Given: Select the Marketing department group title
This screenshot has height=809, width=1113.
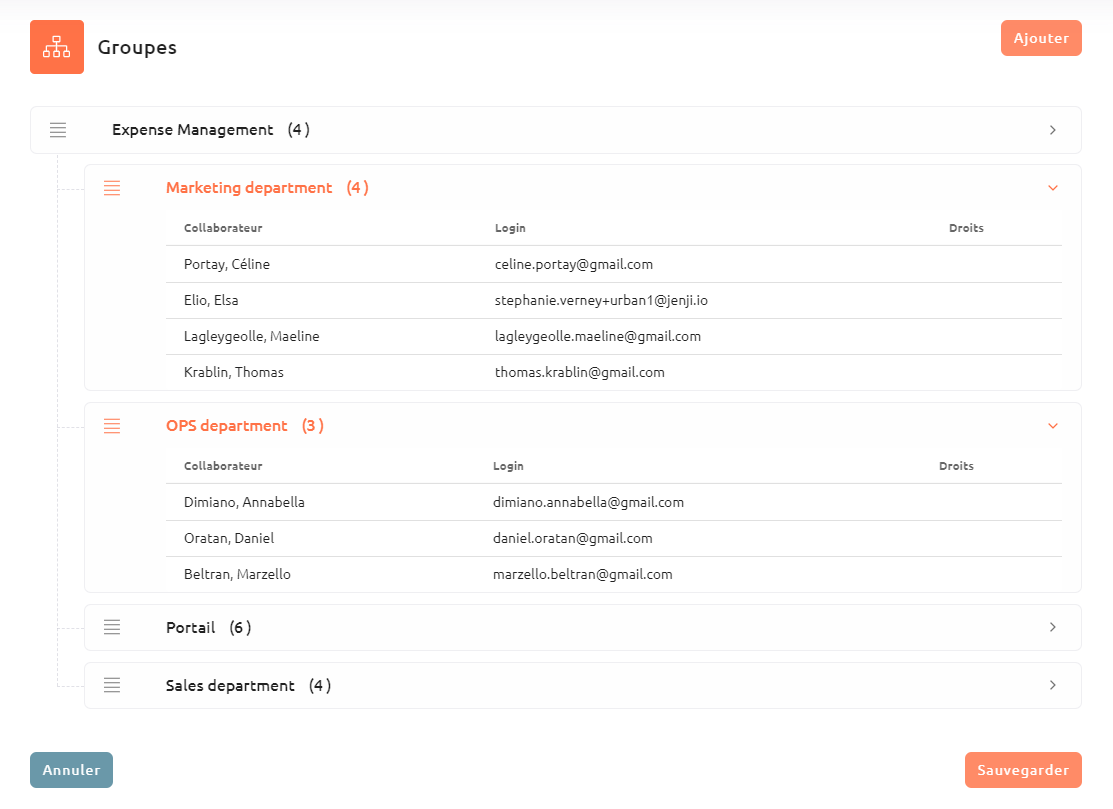Looking at the screenshot, I should (x=249, y=188).
